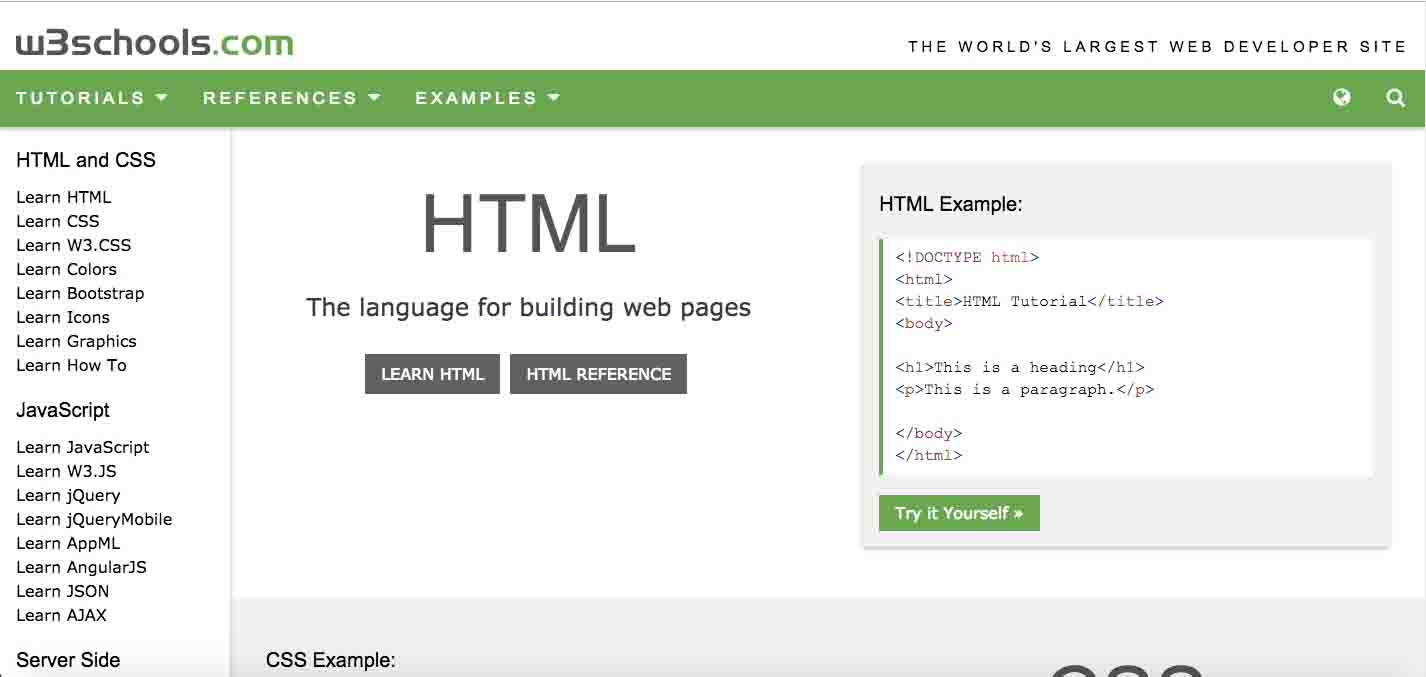Open Learn How To sidebar link

click(x=72, y=365)
